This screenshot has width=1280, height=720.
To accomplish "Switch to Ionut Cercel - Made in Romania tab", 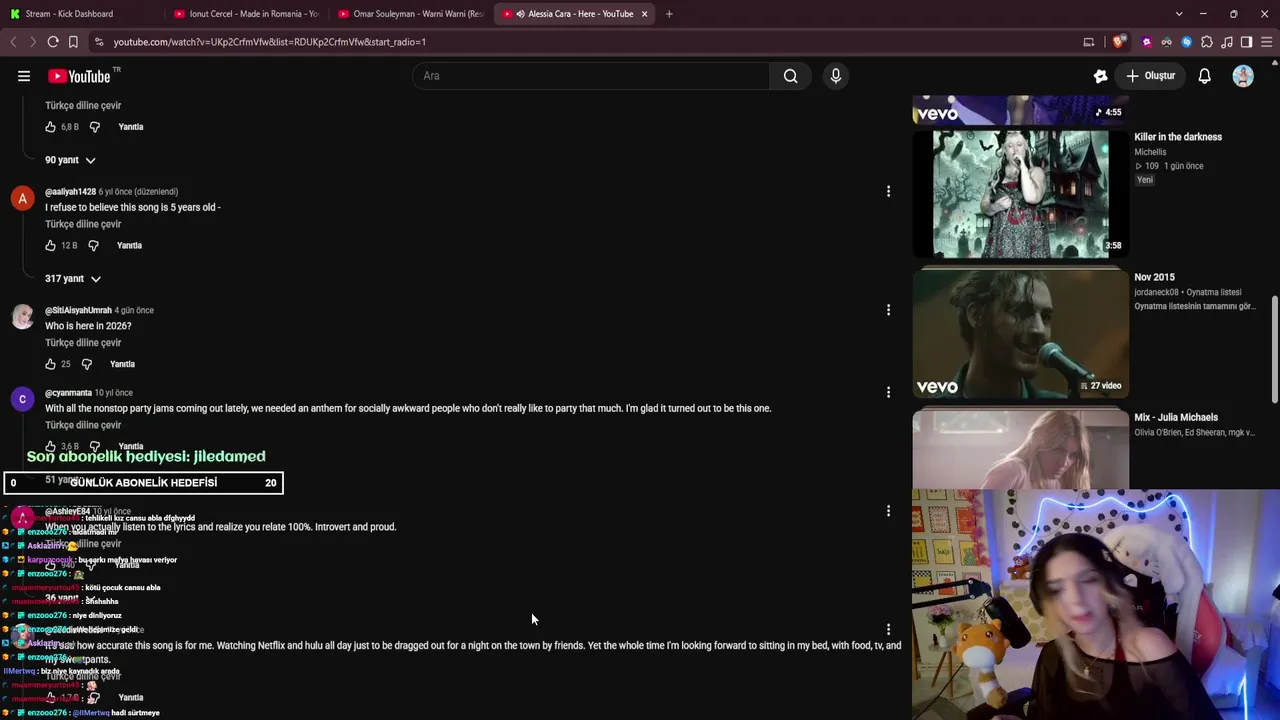I will point(245,14).
